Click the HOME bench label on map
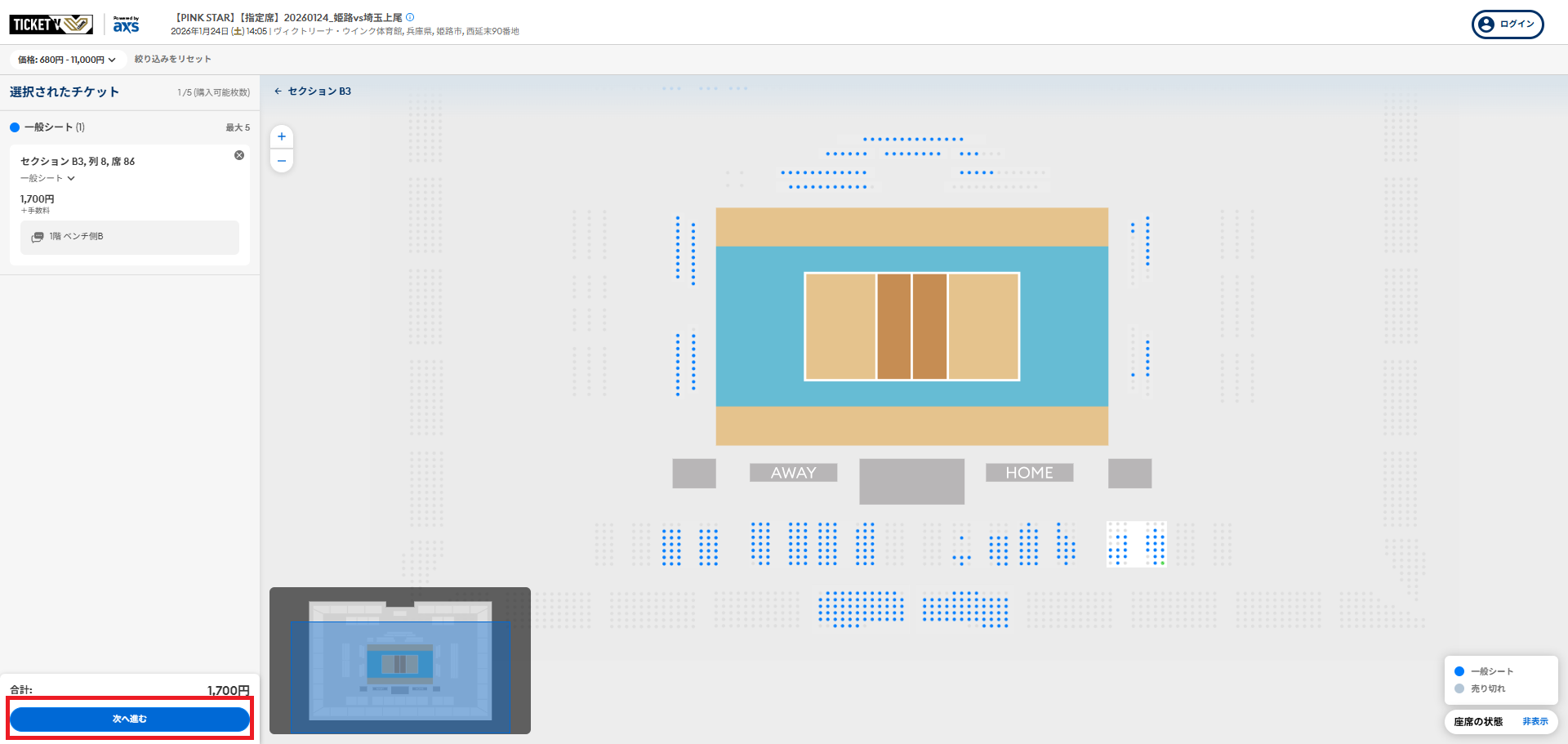1568x744 pixels. tap(1029, 473)
